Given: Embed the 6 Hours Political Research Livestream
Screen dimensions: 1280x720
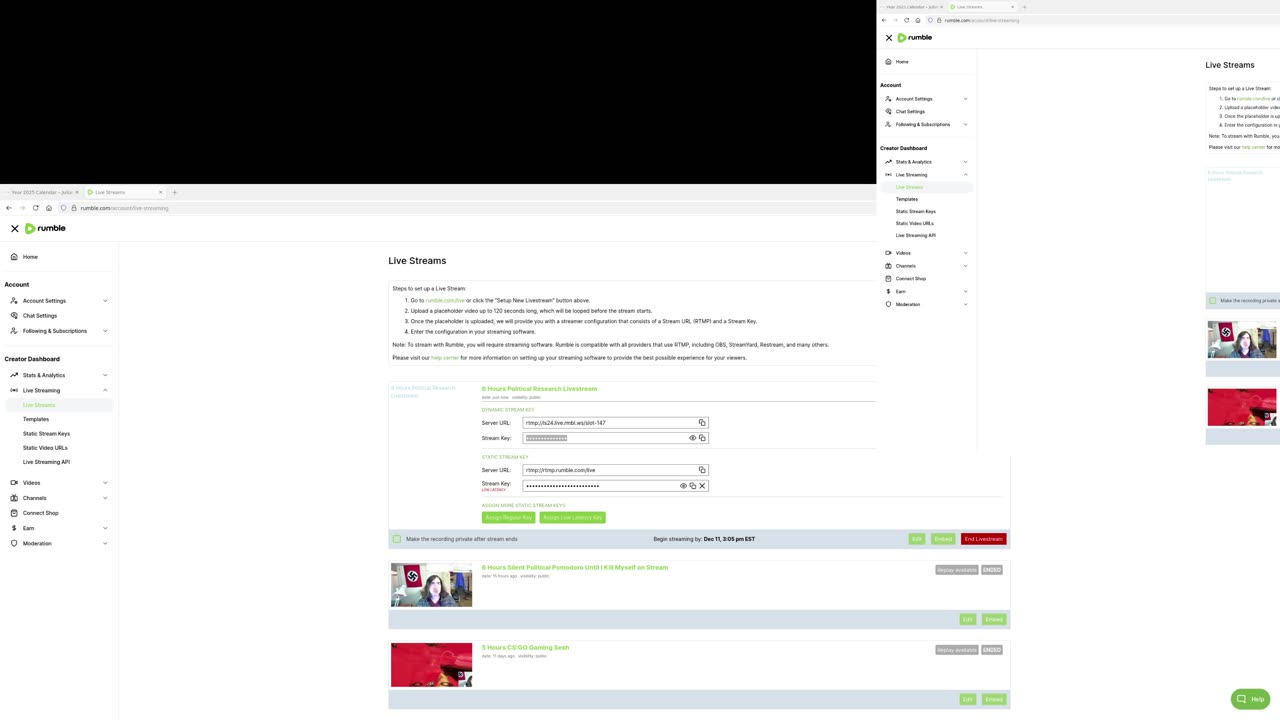Looking at the screenshot, I should click(943, 539).
